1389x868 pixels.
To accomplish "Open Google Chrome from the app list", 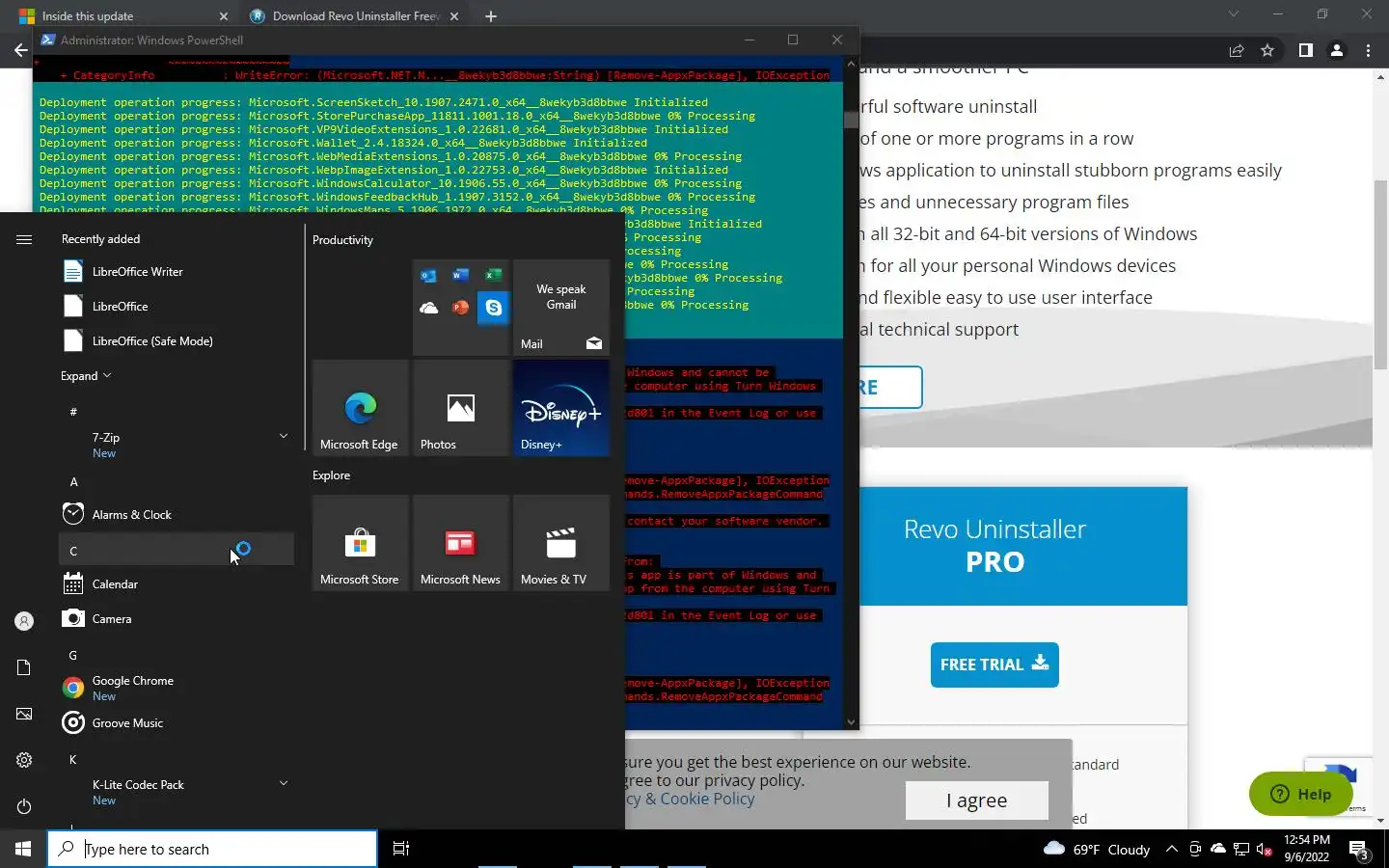I will pyautogui.click(x=177, y=688).
